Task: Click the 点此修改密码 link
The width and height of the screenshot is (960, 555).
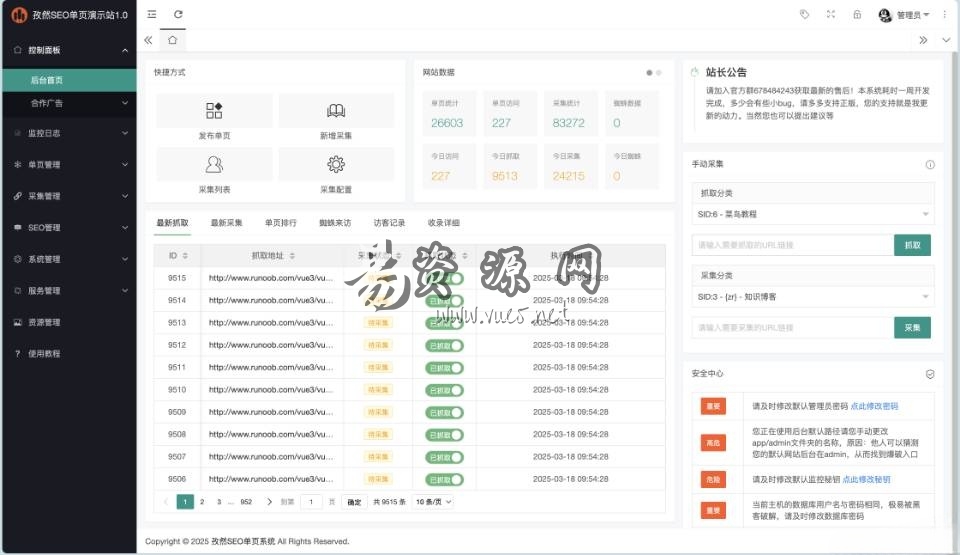Action: [873, 406]
